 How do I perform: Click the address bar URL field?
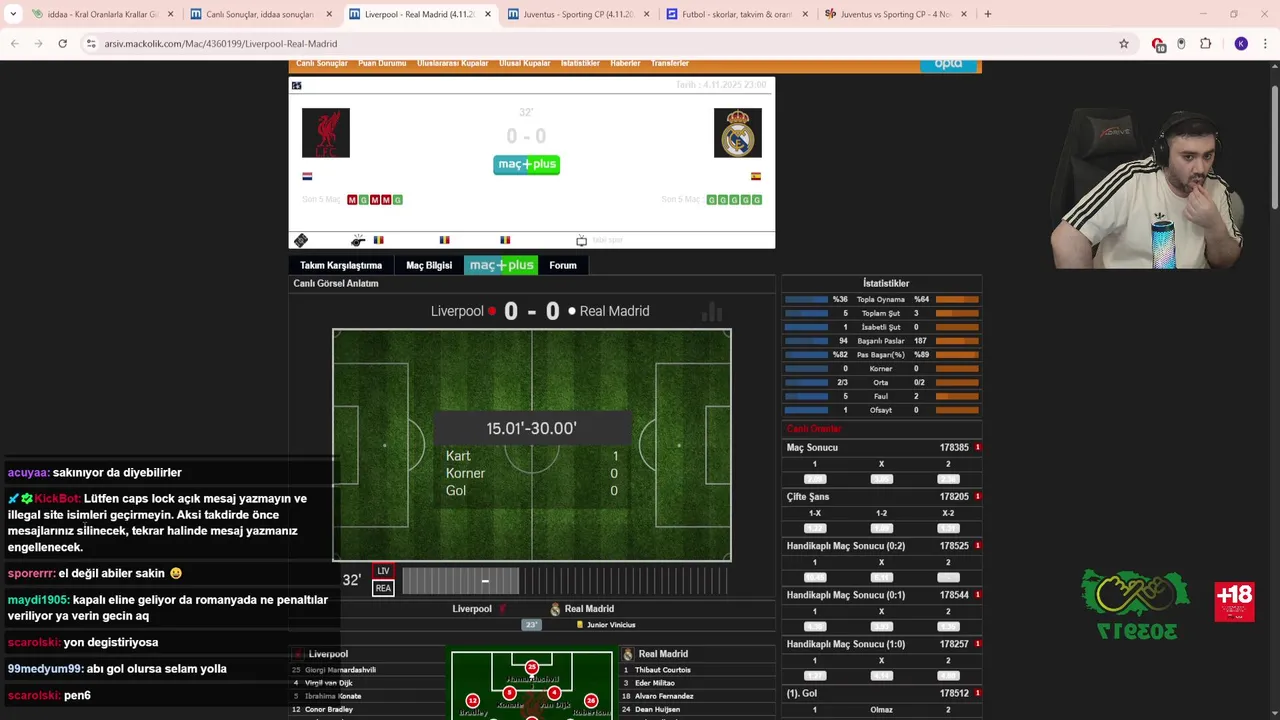[x=600, y=44]
